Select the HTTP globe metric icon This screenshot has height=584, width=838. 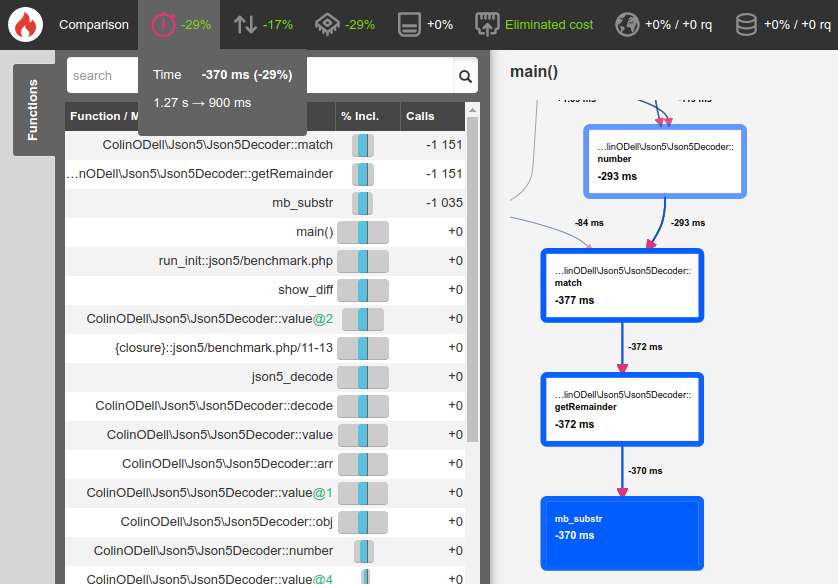pos(627,24)
